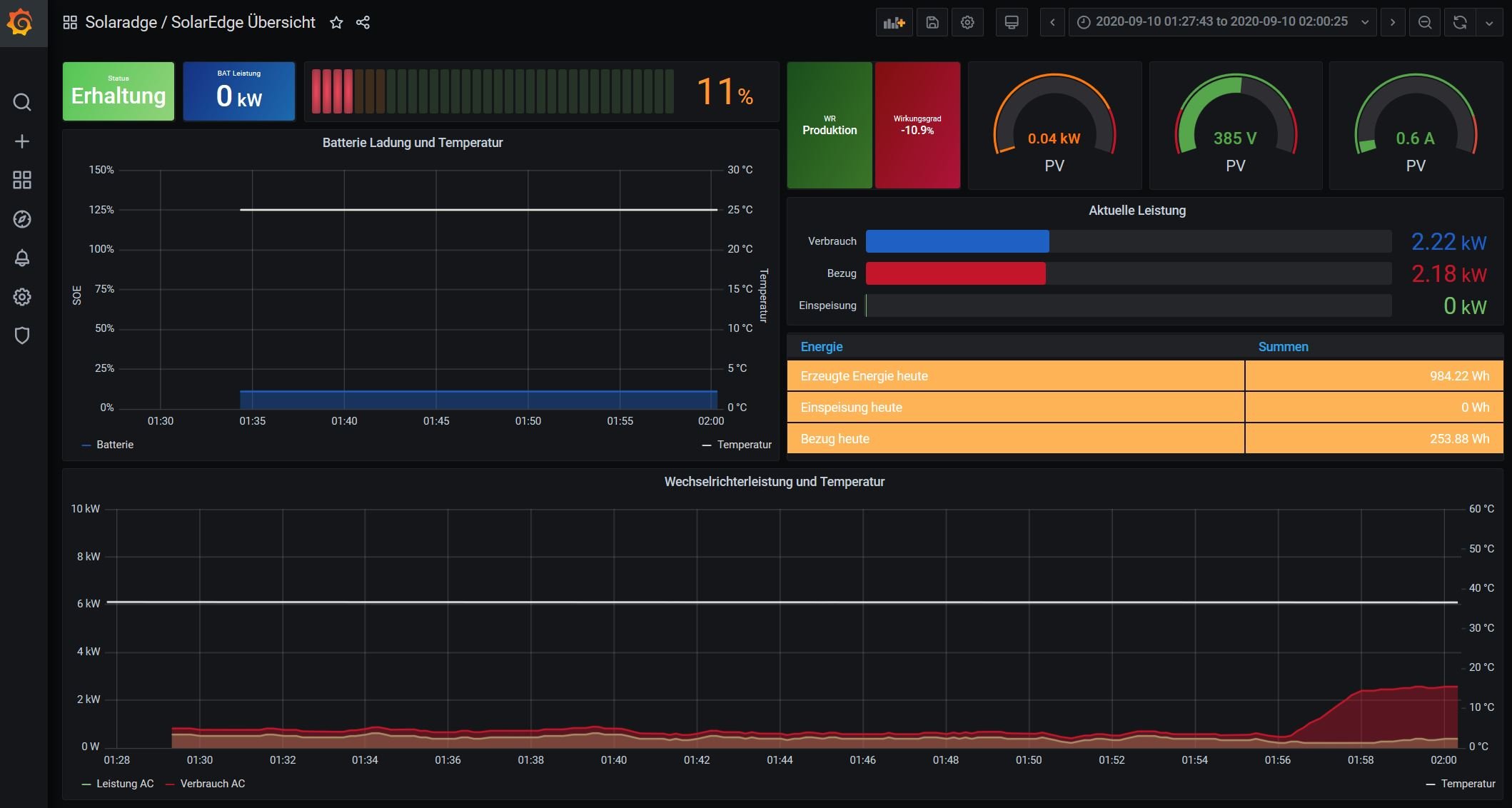Star the SolarEdge Übersicht dashboard

[x=336, y=23]
